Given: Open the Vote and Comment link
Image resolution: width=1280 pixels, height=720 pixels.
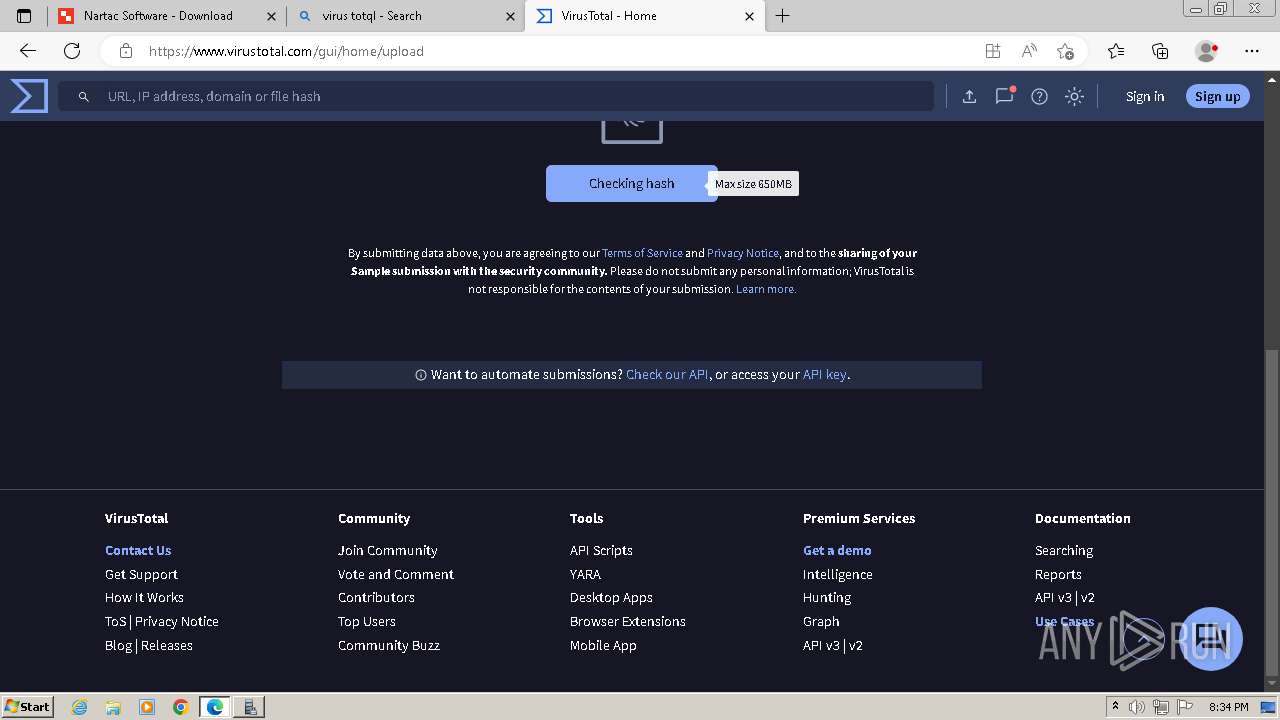Looking at the screenshot, I should [x=396, y=575].
